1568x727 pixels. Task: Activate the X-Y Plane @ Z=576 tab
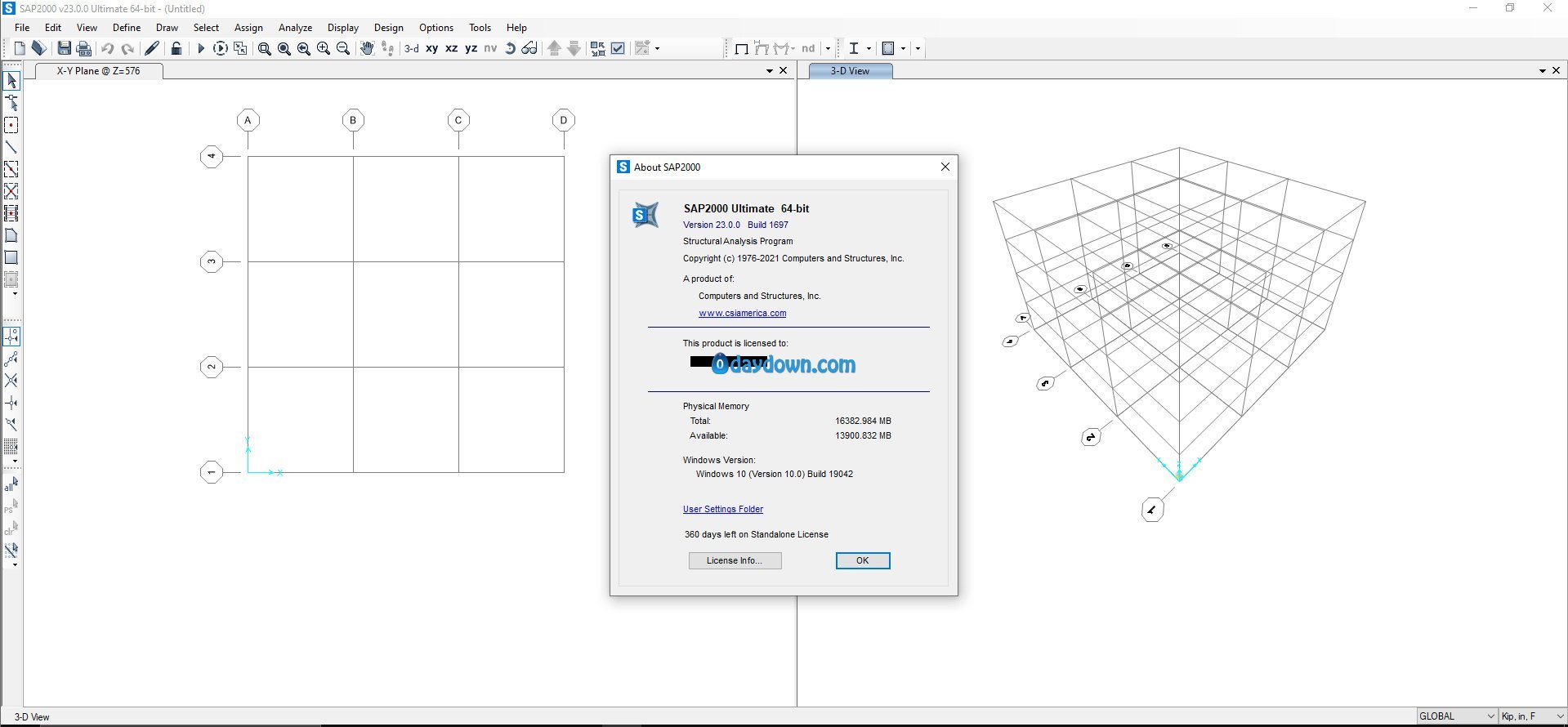tap(99, 71)
